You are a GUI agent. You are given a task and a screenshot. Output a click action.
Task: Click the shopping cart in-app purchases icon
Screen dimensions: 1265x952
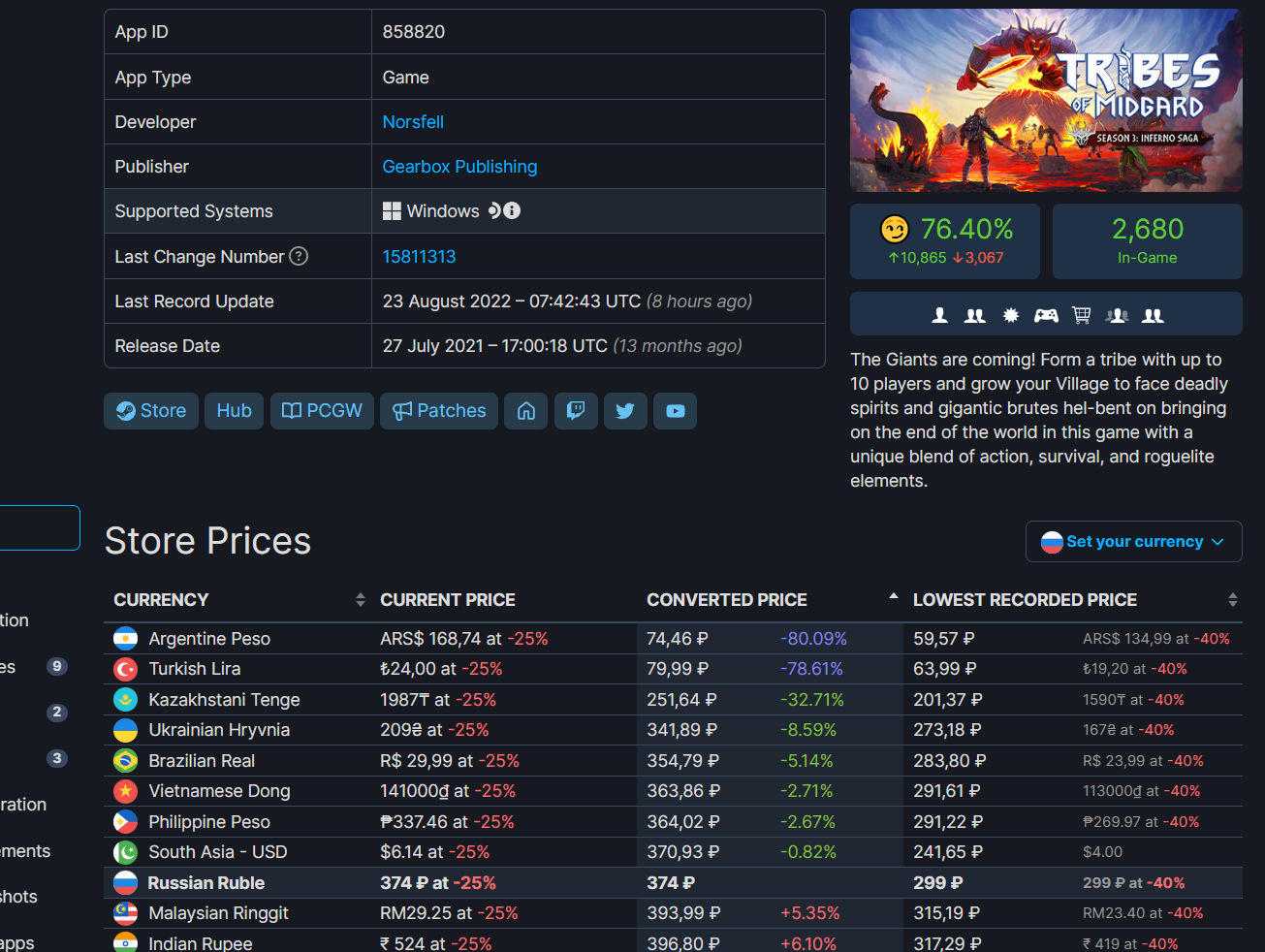coord(1082,315)
